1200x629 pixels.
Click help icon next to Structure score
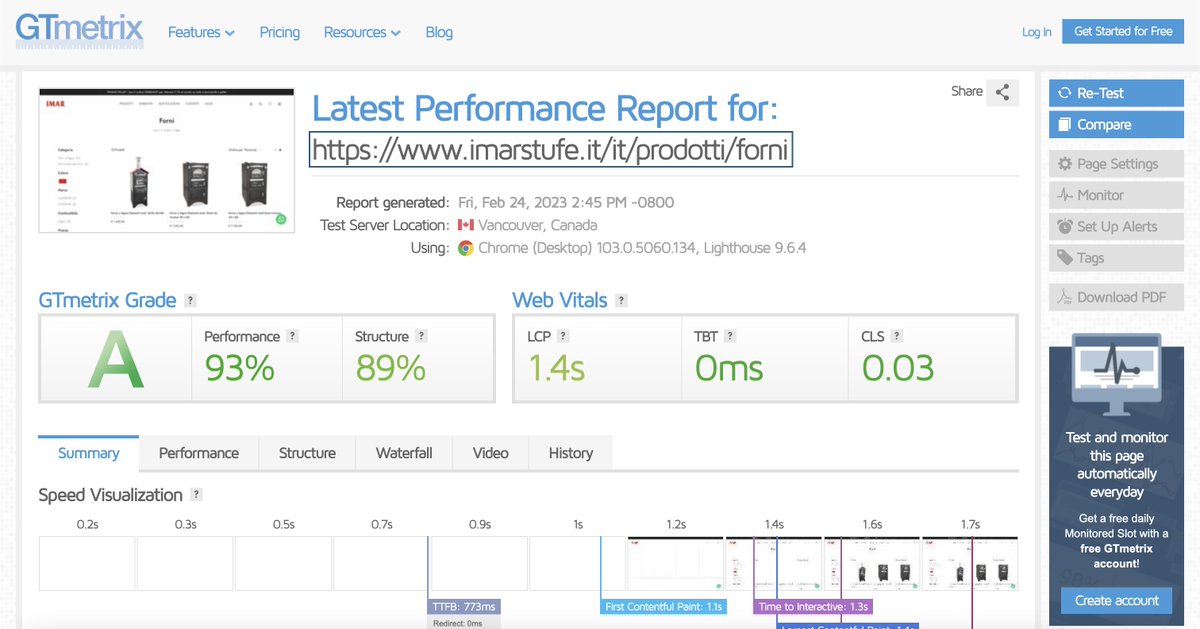(x=421, y=336)
